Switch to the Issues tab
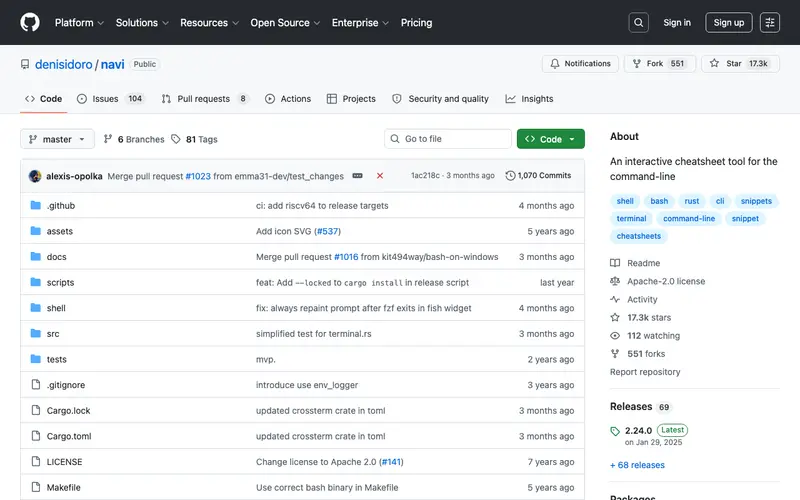The image size is (800, 500). coord(111,99)
